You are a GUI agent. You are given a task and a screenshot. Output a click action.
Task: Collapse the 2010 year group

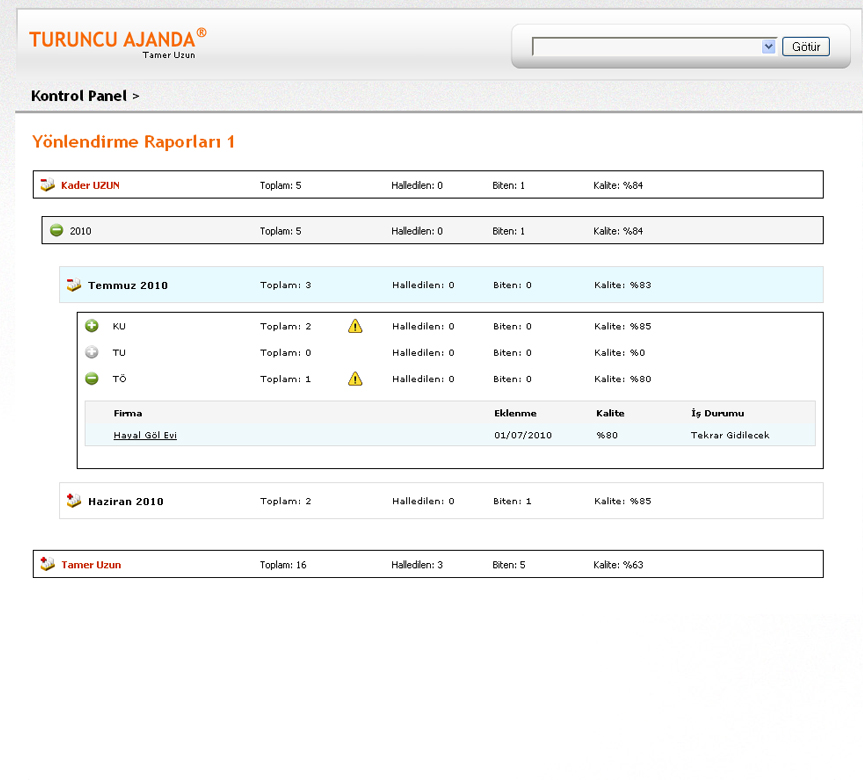pos(57,231)
